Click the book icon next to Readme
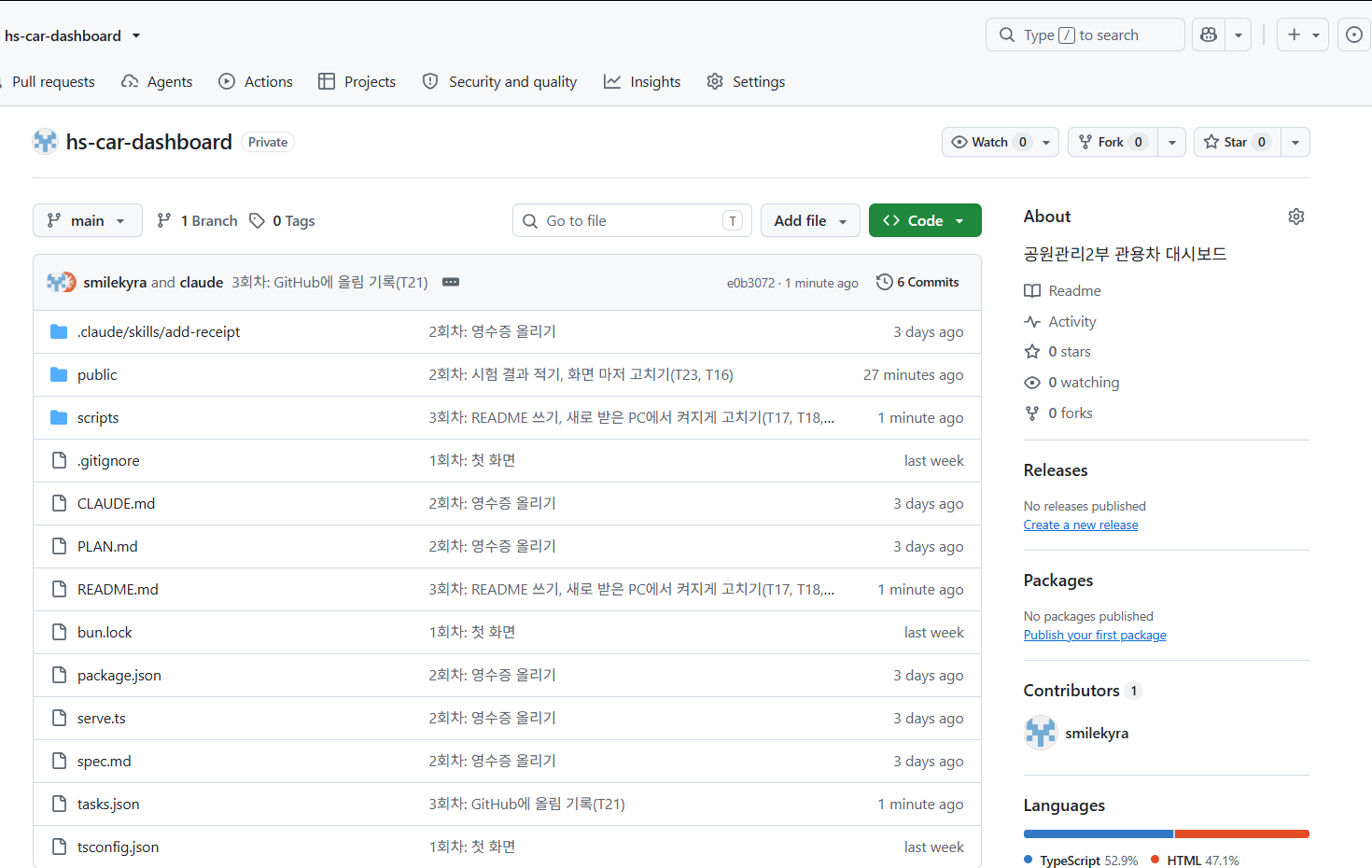Viewport: 1372px width, 868px height. coord(1032,290)
